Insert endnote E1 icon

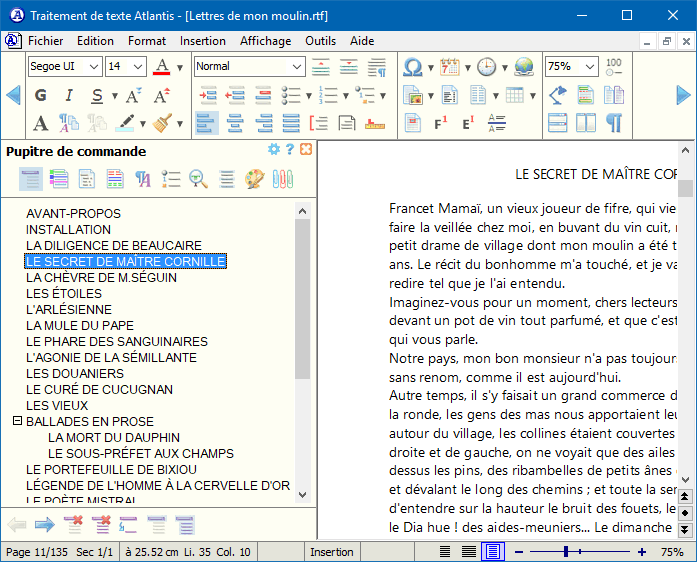point(469,123)
